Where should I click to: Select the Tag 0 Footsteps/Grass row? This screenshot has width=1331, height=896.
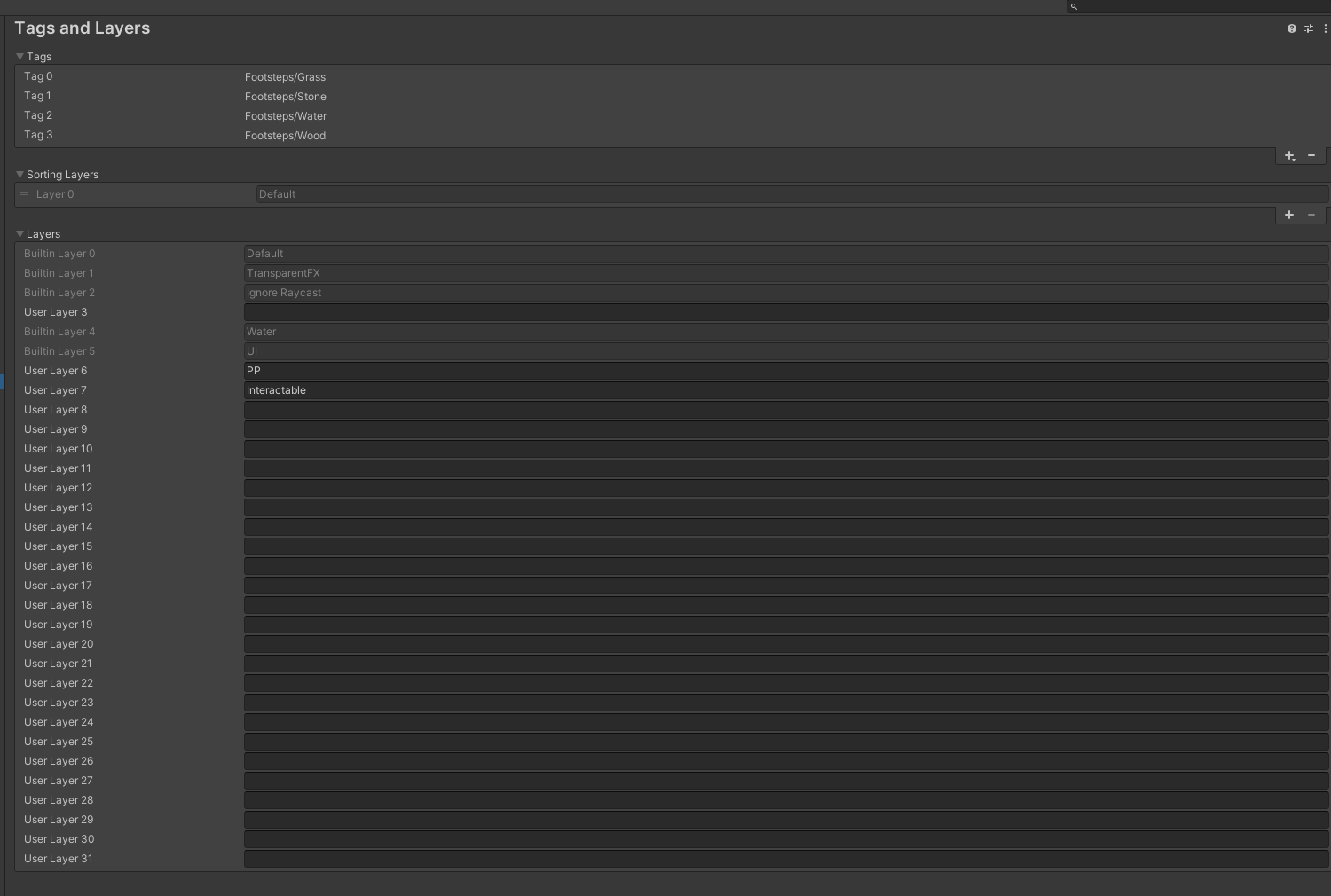click(285, 77)
